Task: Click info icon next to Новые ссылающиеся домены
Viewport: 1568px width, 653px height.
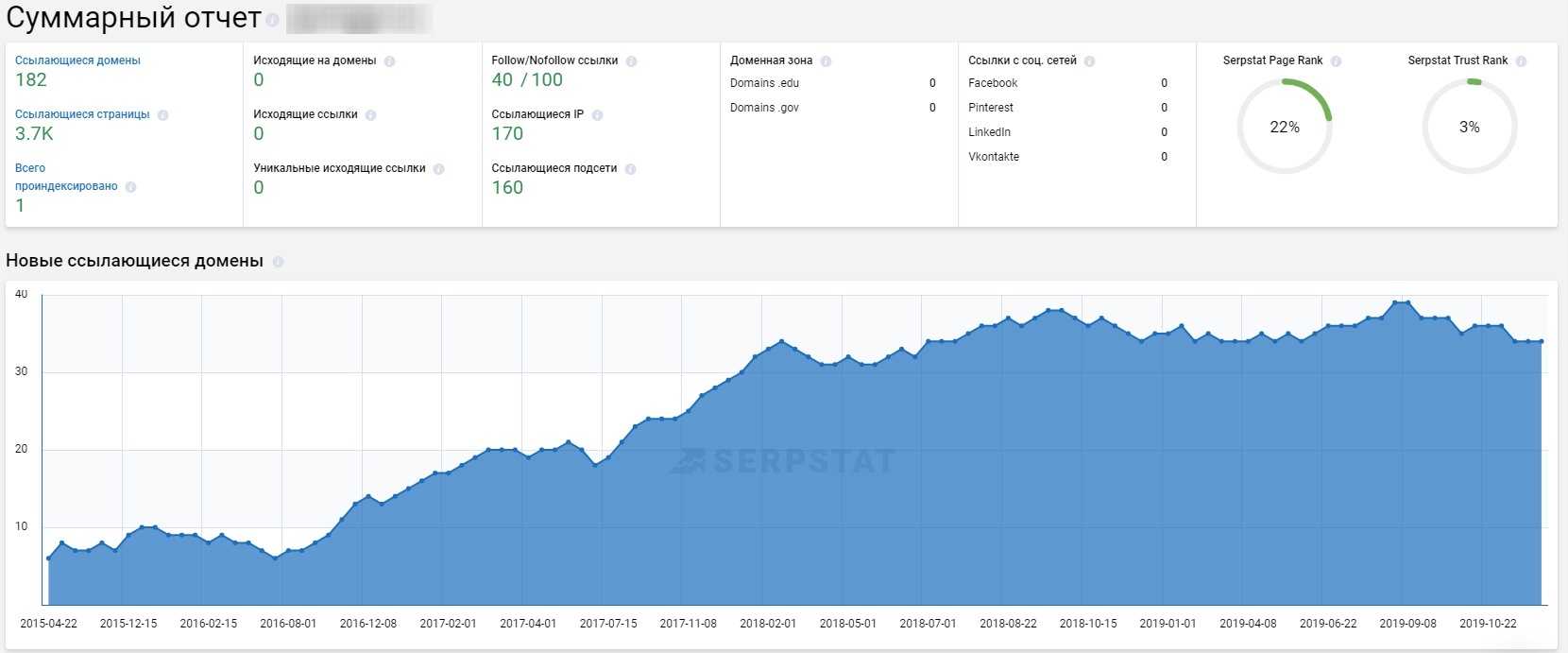Action: pyautogui.click(x=278, y=262)
